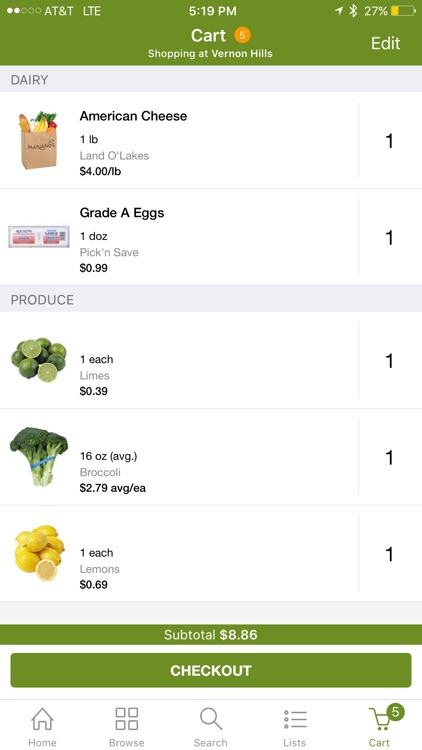Viewport: 422px width, 750px height.
Task: Click the Edit button
Action: click(x=385, y=43)
